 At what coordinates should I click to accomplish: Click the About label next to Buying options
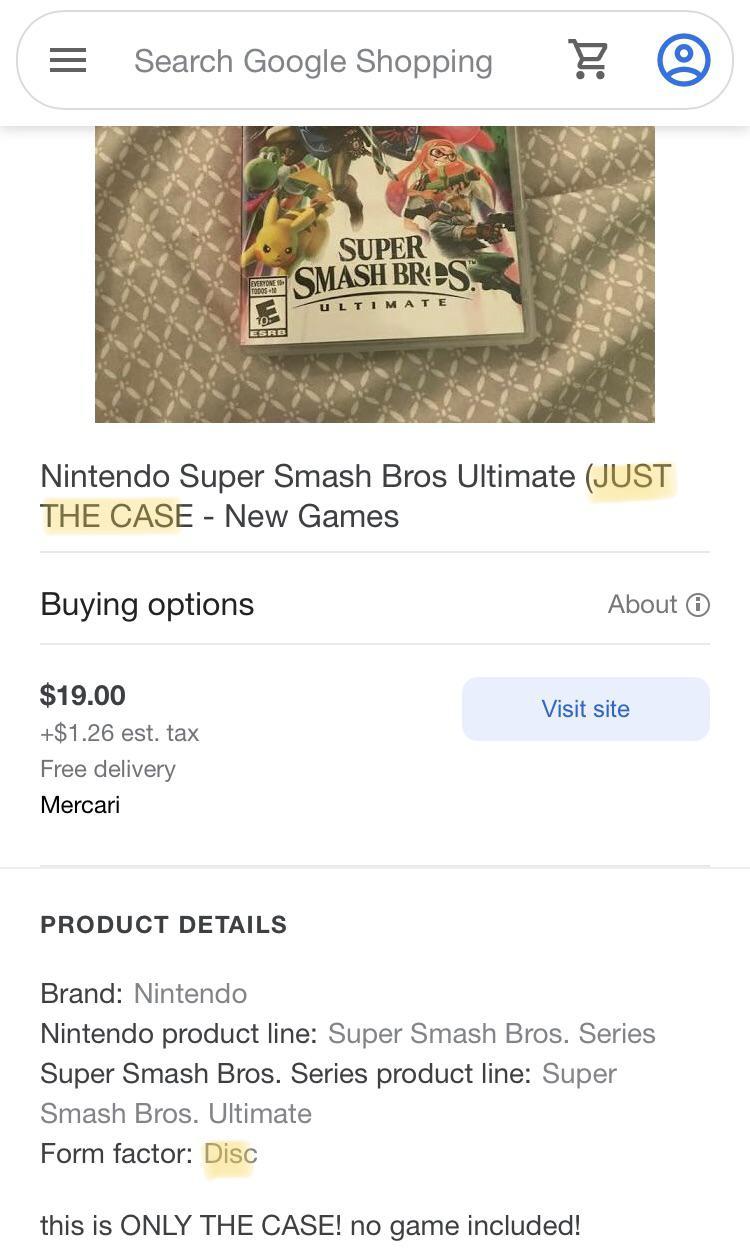[643, 604]
